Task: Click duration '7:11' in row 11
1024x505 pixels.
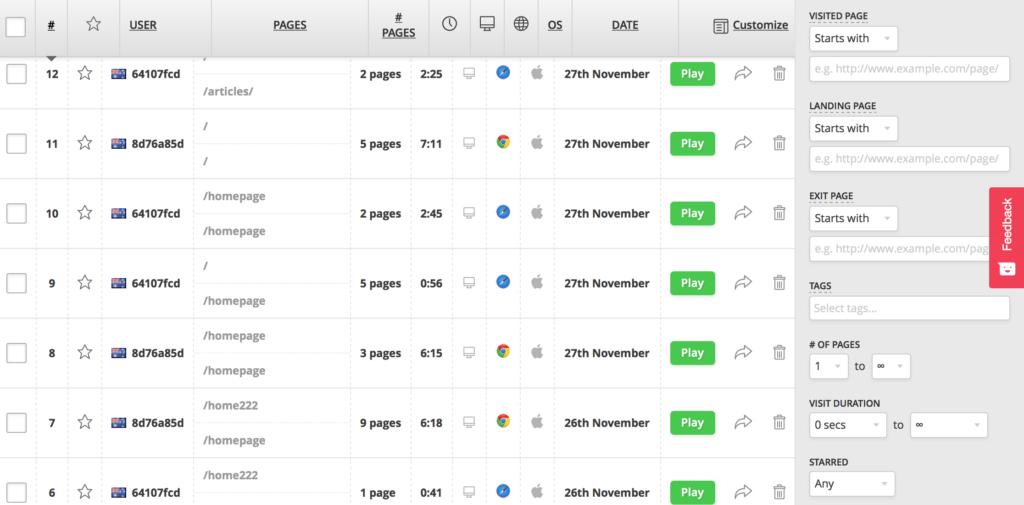Action: [431, 144]
